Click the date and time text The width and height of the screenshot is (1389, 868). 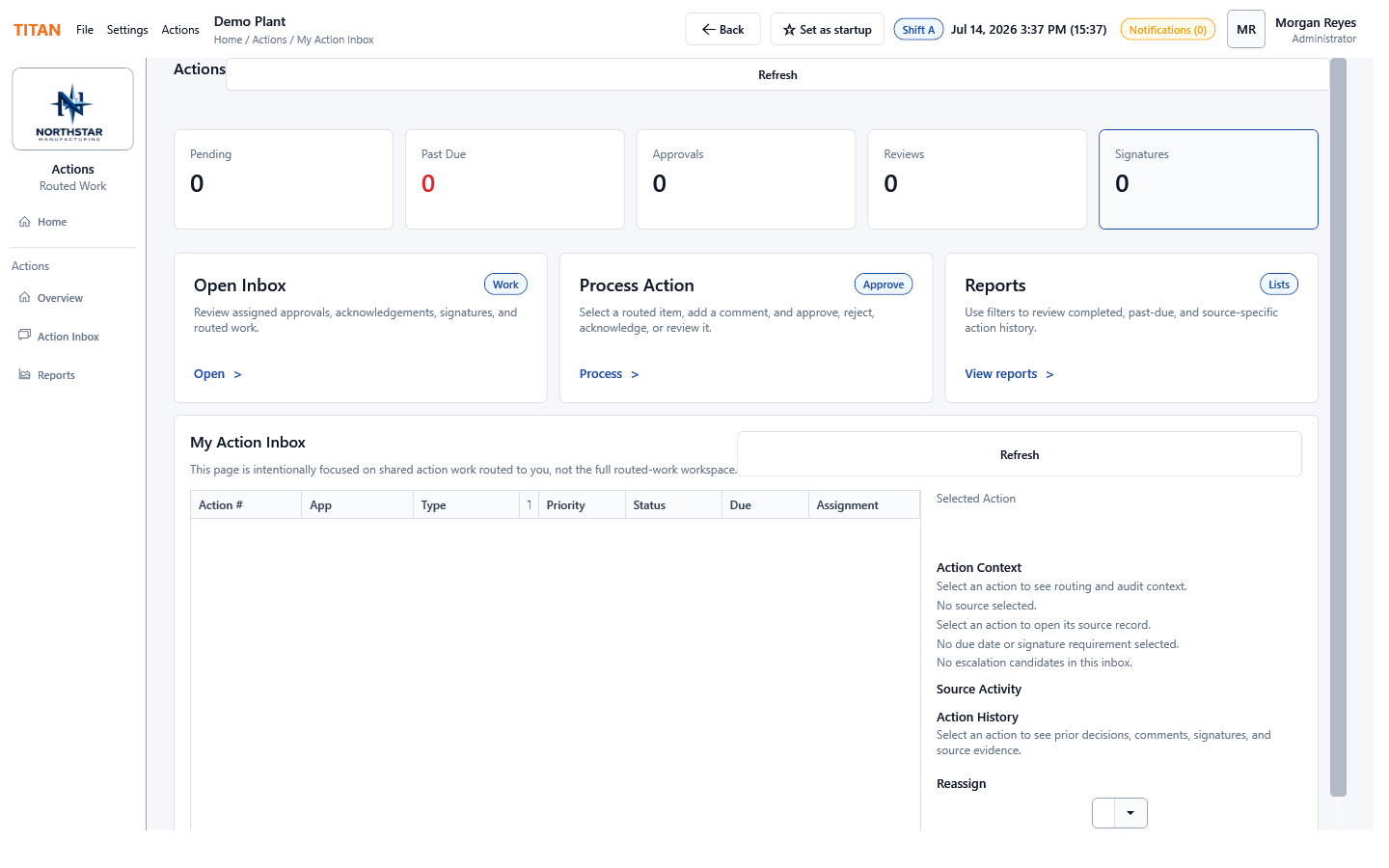point(1028,30)
